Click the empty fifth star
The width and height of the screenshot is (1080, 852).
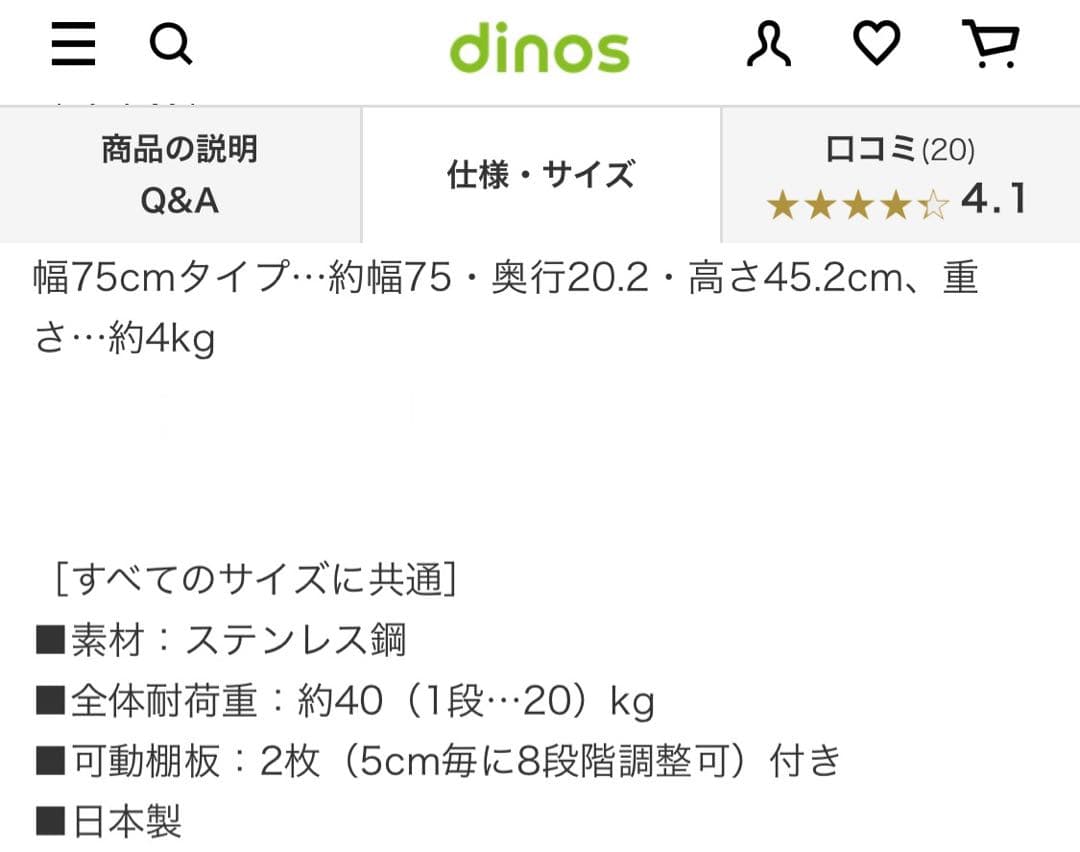click(933, 203)
